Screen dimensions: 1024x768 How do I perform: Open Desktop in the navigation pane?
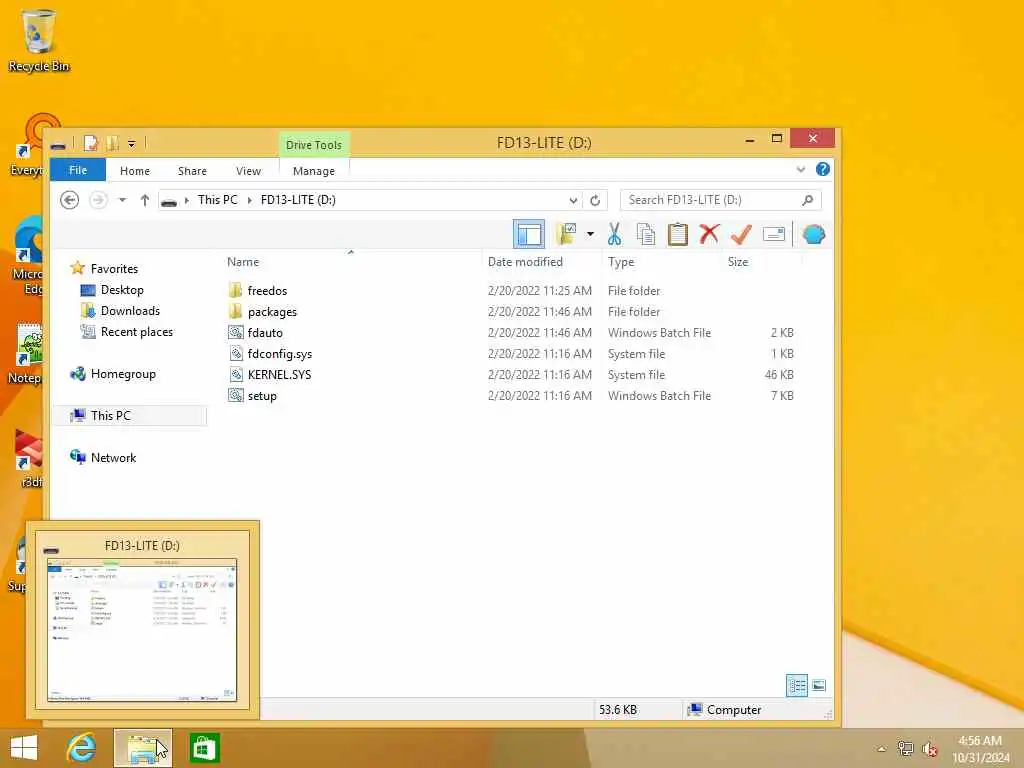[x=121, y=289]
